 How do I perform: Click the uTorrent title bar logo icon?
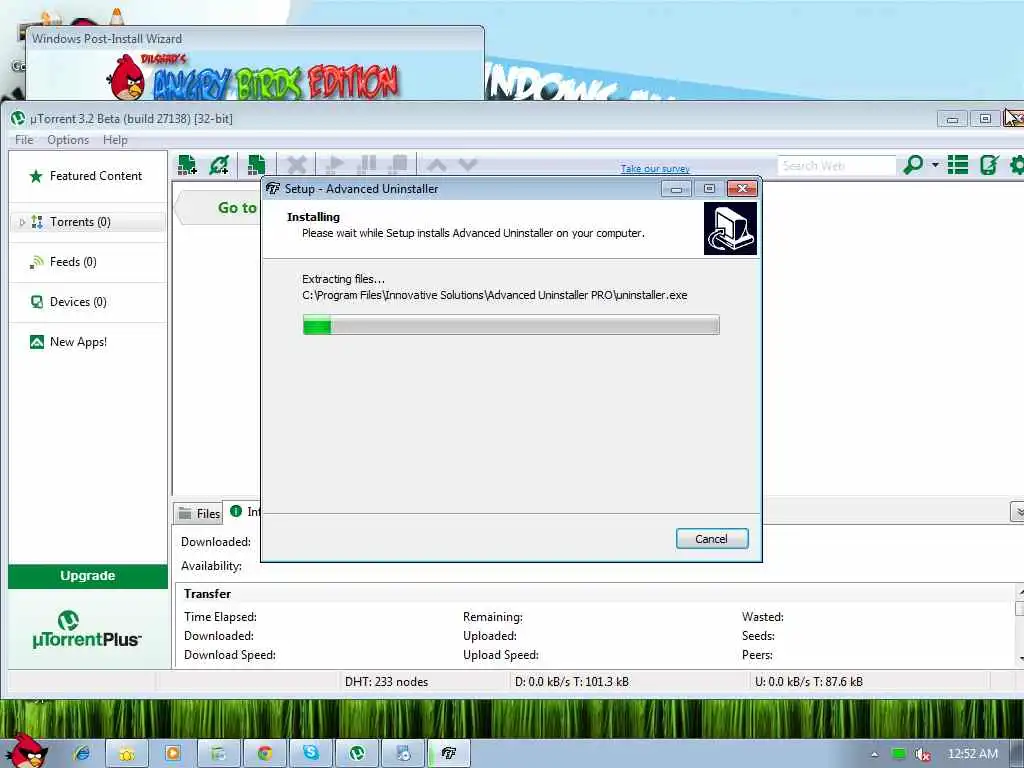18,118
